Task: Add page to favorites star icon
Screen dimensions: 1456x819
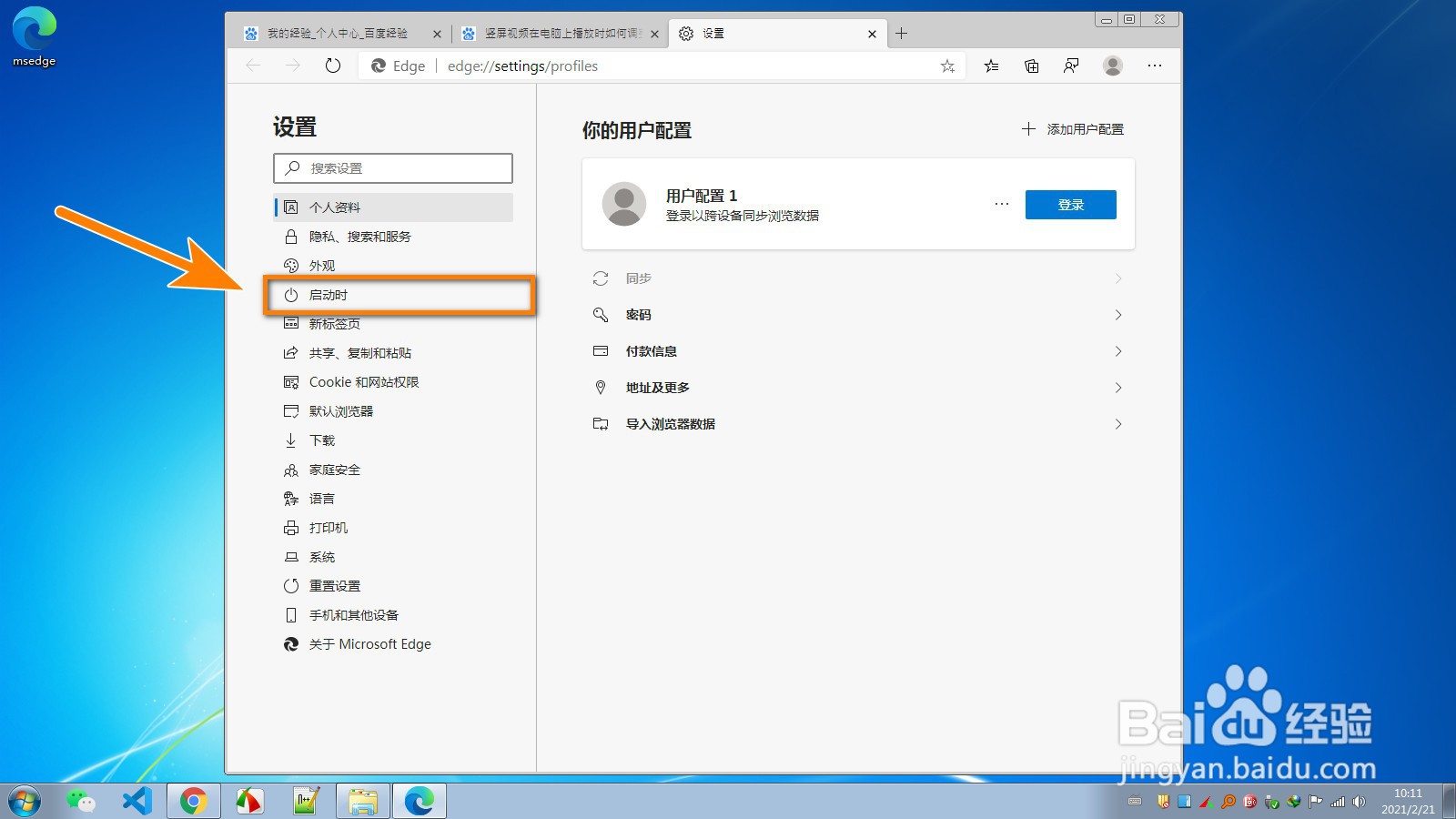Action: 947,66
